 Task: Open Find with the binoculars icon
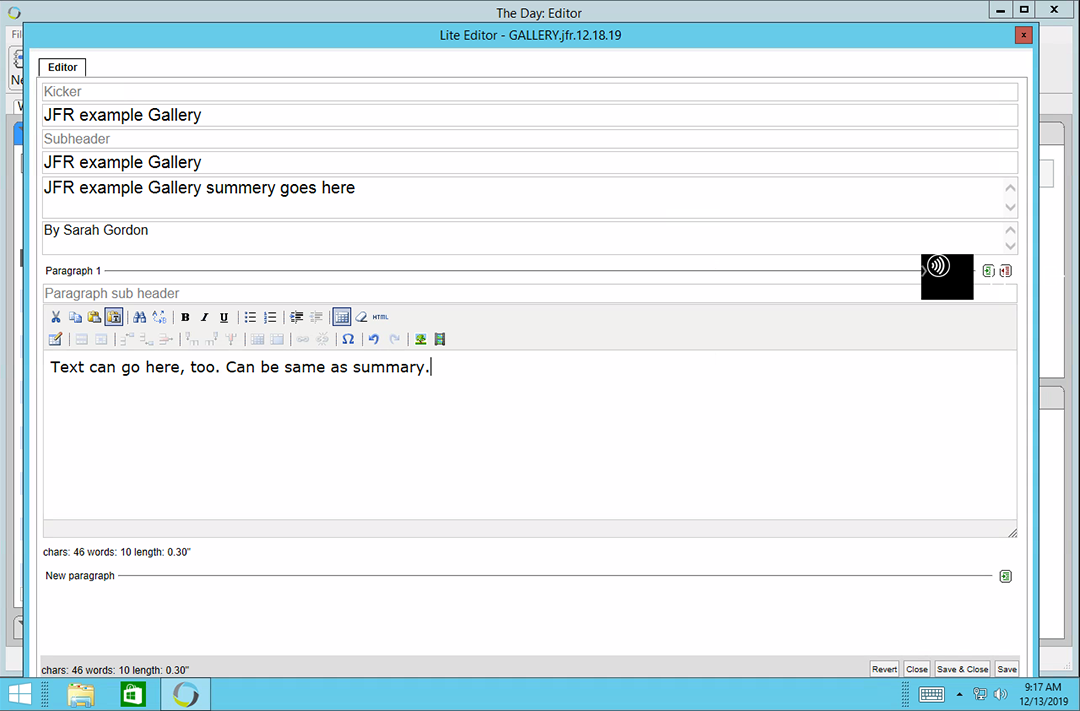click(140, 317)
